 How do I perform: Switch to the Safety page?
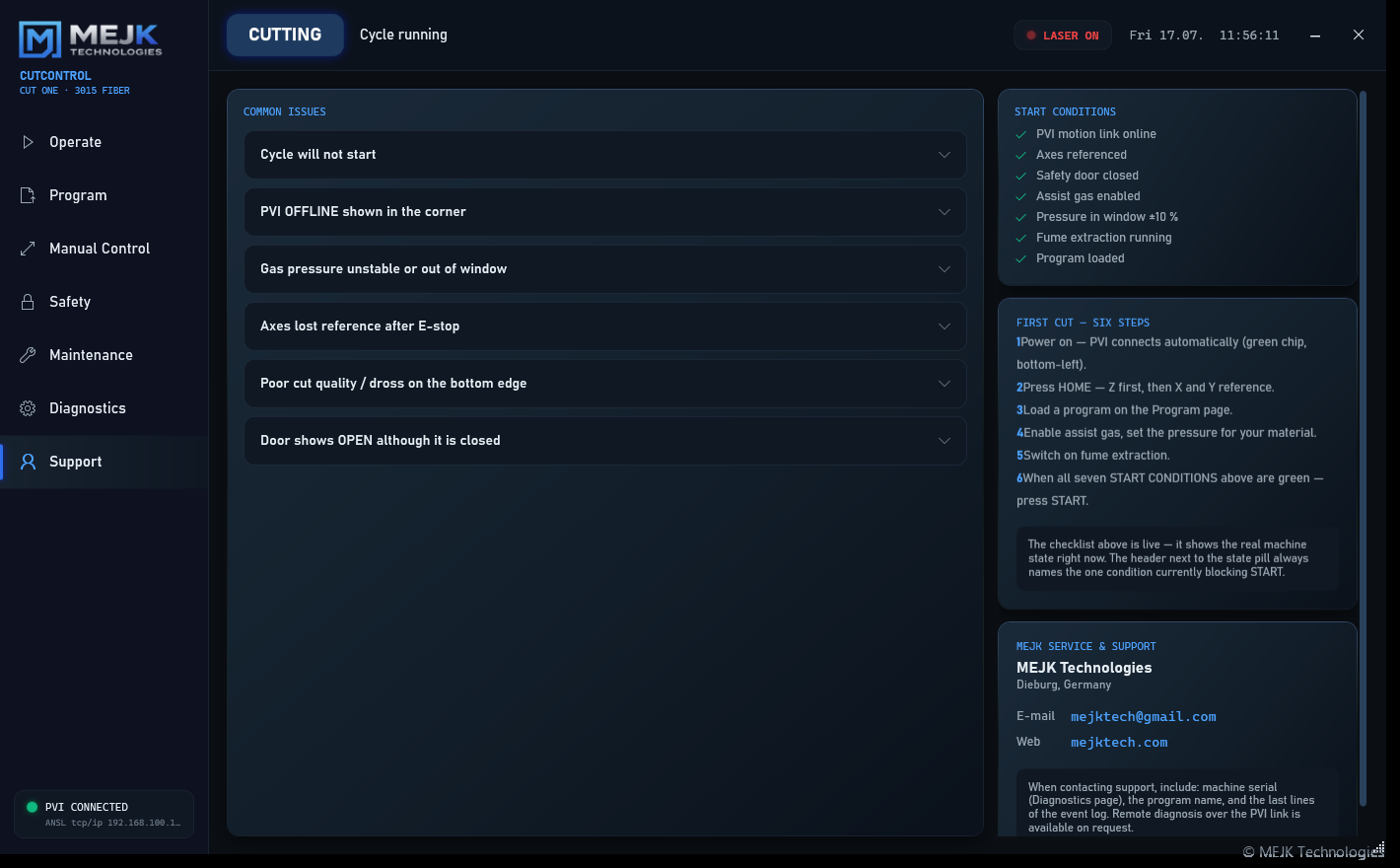pyautogui.click(x=105, y=302)
